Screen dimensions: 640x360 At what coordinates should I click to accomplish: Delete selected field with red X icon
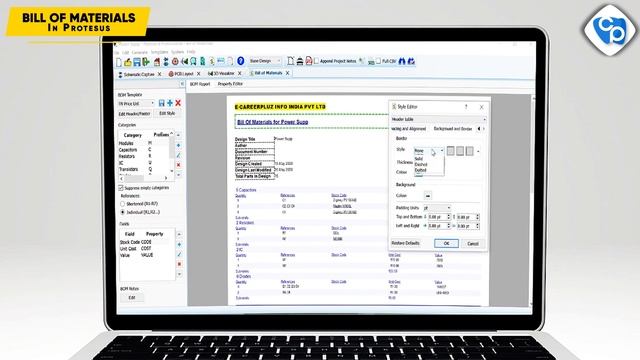pos(179,264)
